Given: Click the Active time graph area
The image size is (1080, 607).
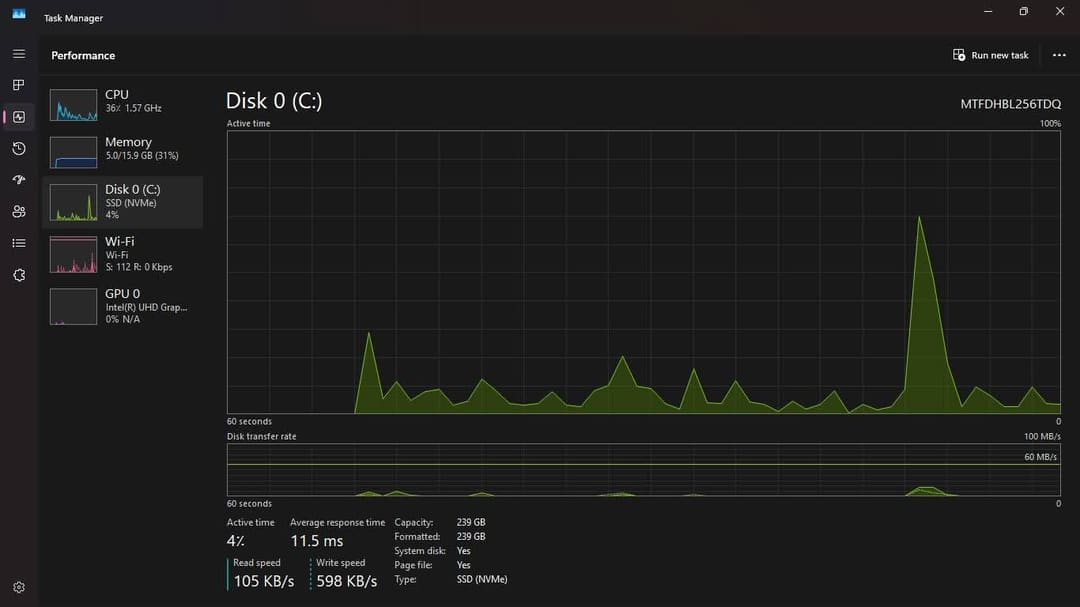Looking at the screenshot, I should pos(644,272).
